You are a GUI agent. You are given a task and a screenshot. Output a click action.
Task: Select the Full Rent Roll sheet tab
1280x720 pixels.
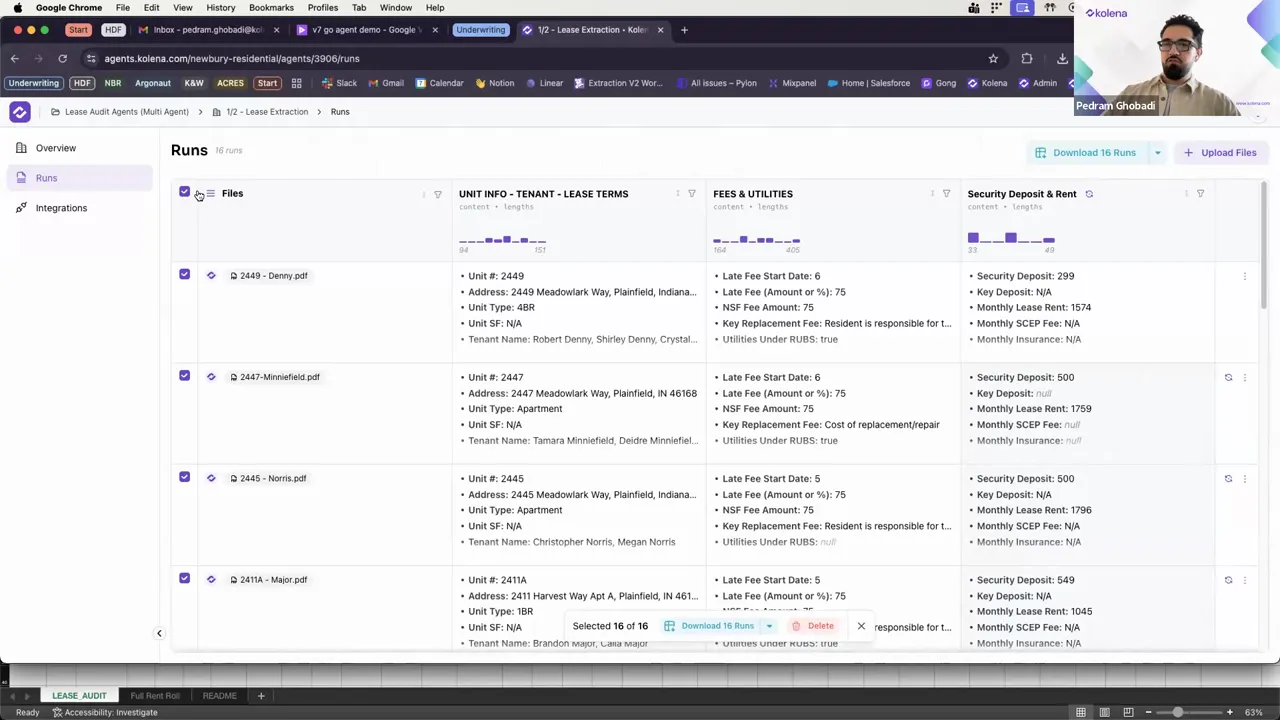(x=154, y=695)
